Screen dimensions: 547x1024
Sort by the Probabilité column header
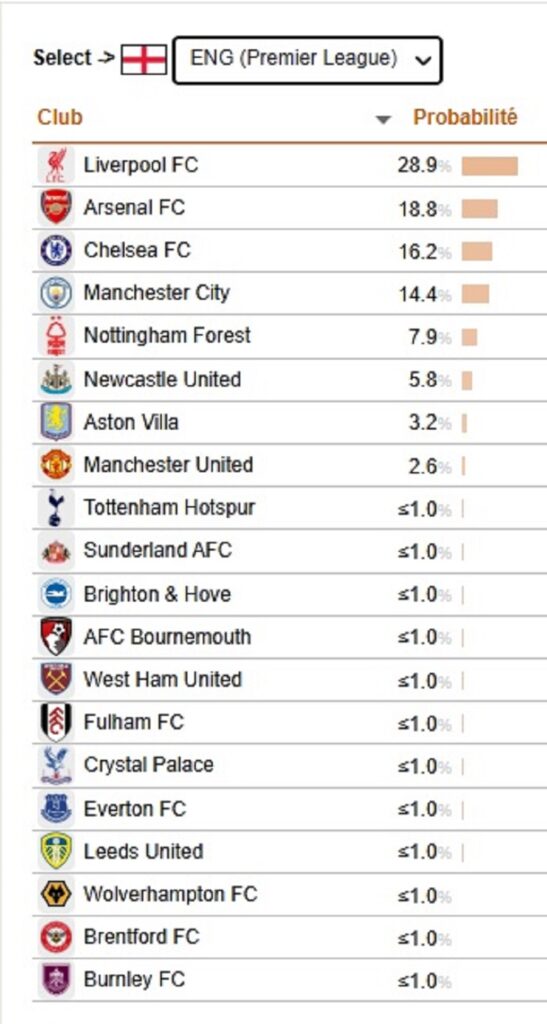coord(465,118)
